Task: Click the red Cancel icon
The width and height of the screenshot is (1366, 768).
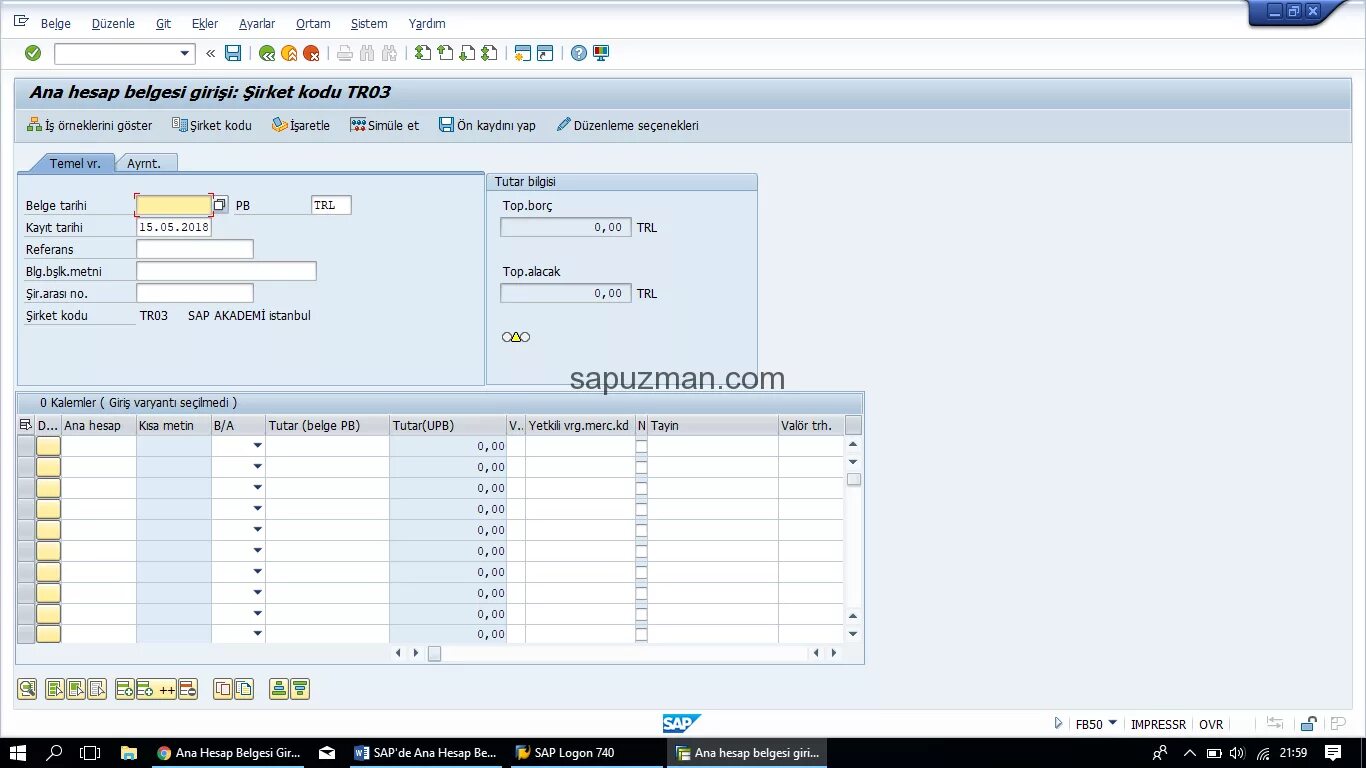Action: (x=311, y=53)
